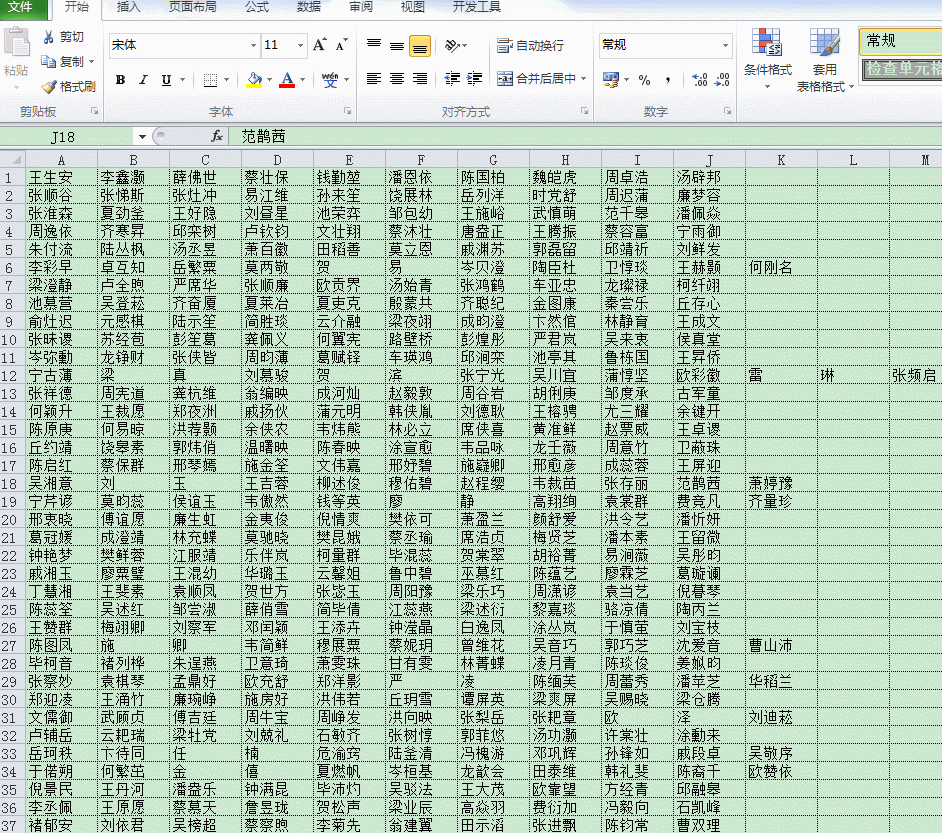Open the font name 宋体 dropdown
The image size is (942, 833).
(254, 45)
